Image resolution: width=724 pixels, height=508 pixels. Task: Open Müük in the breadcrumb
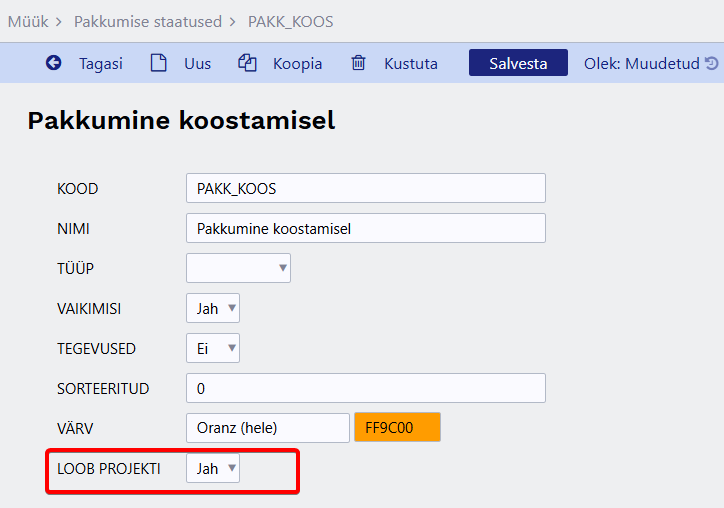[x=27, y=21]
